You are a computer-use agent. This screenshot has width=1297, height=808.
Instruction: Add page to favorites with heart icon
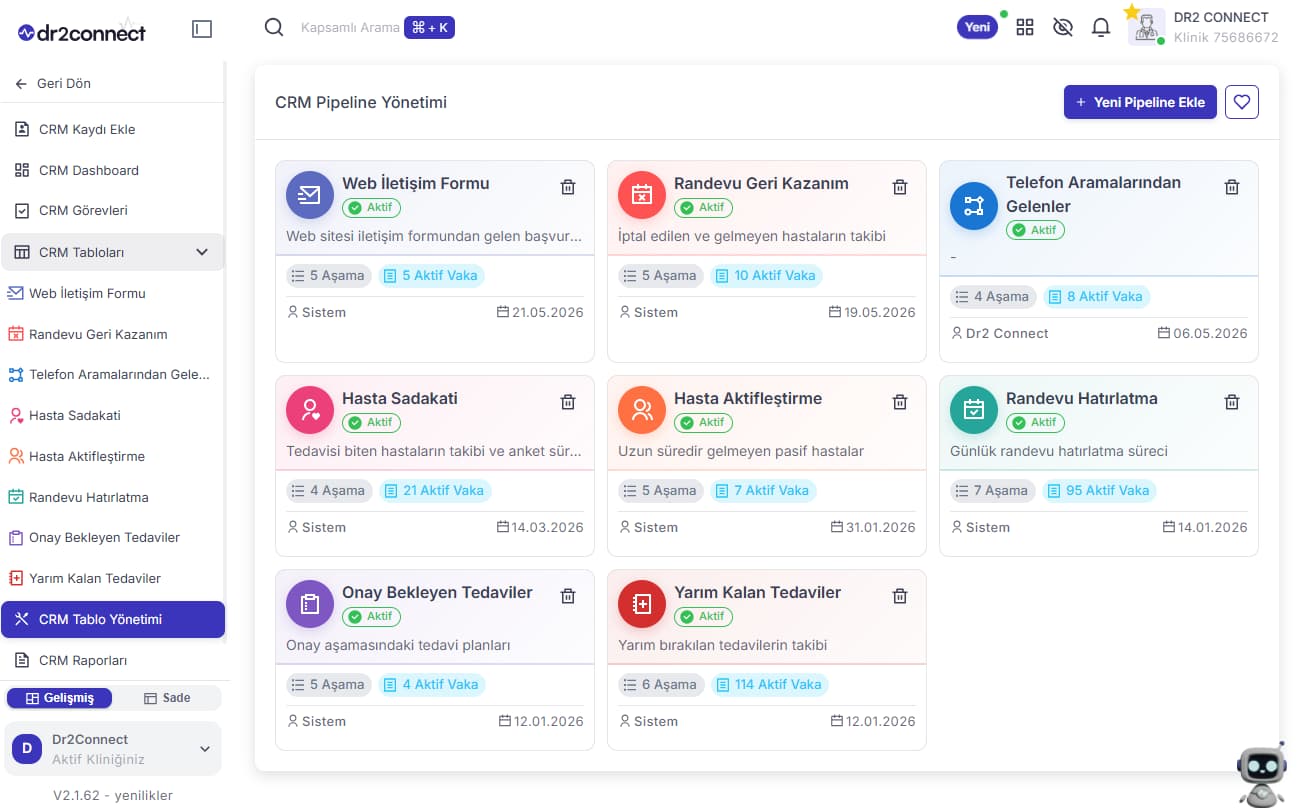pos(1242,102)
